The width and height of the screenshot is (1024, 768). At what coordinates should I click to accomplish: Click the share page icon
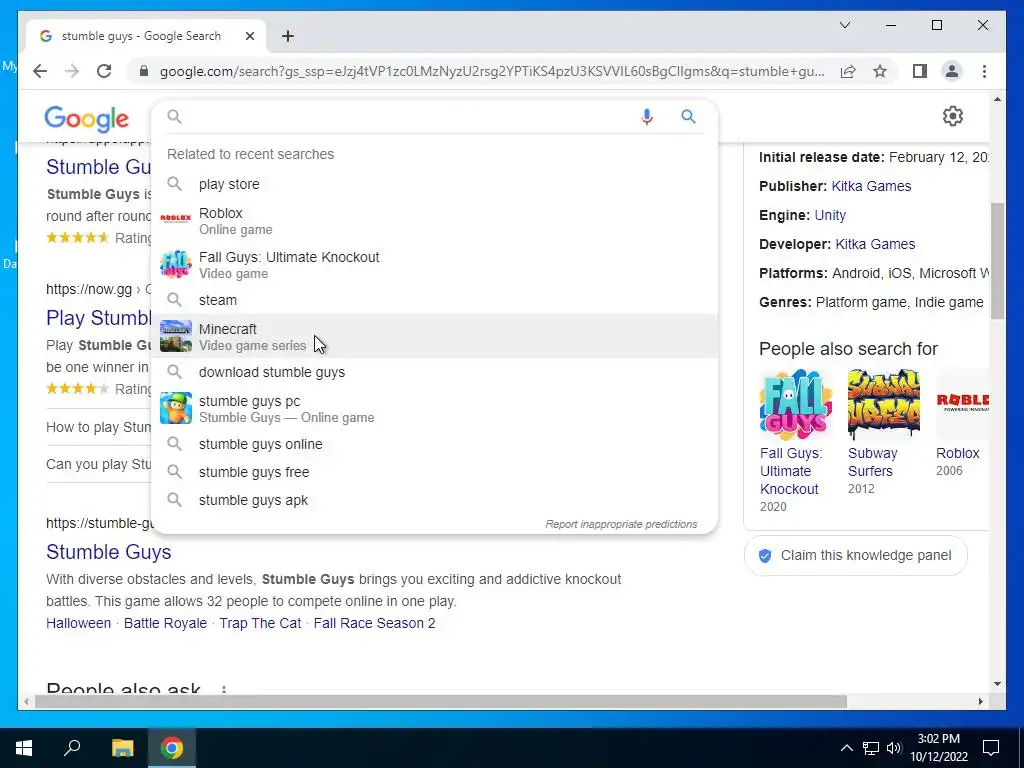[x=848, y=71]
